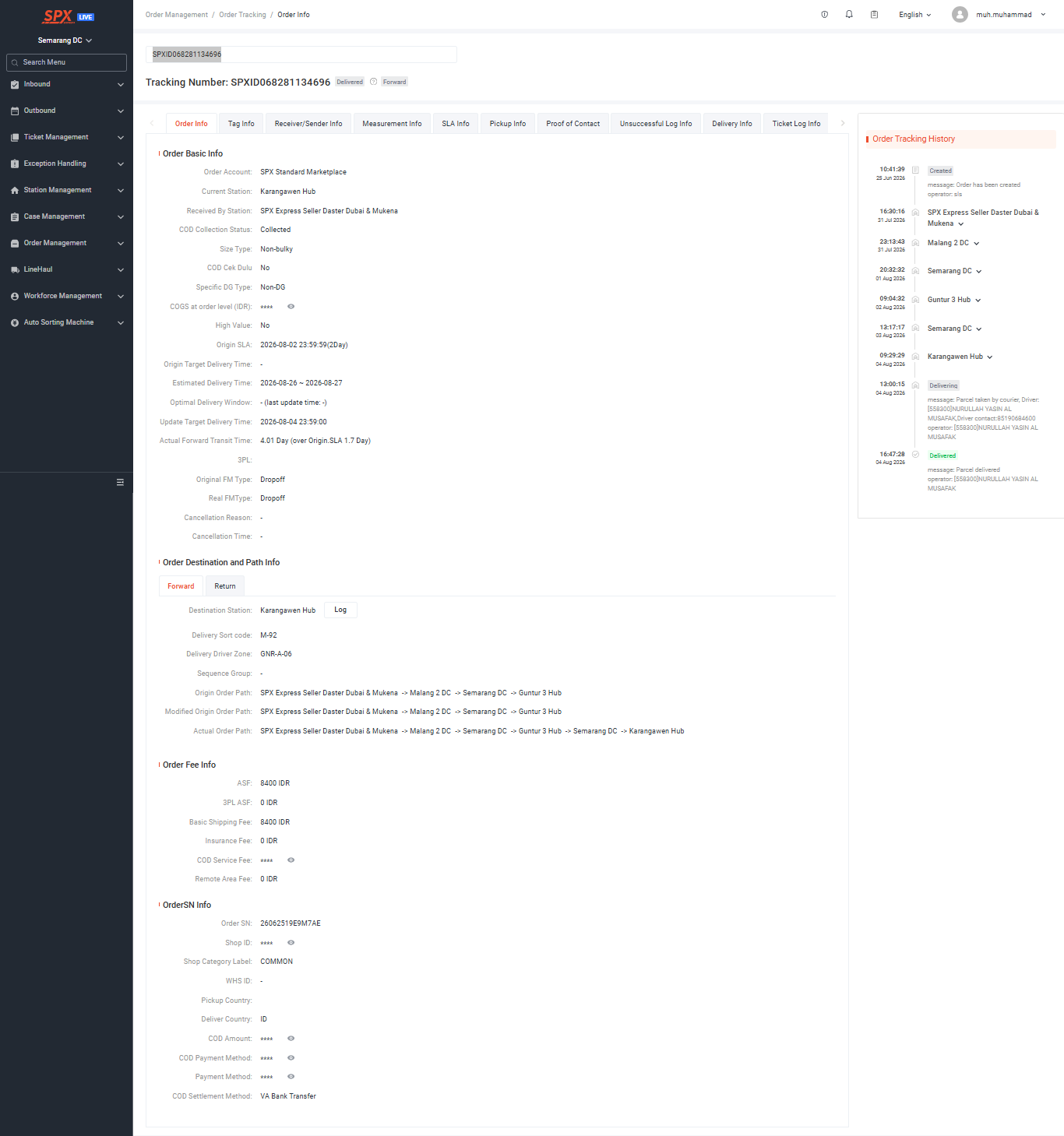
Task: Open the English language dropdown
Action: click(x=915, y=15)
